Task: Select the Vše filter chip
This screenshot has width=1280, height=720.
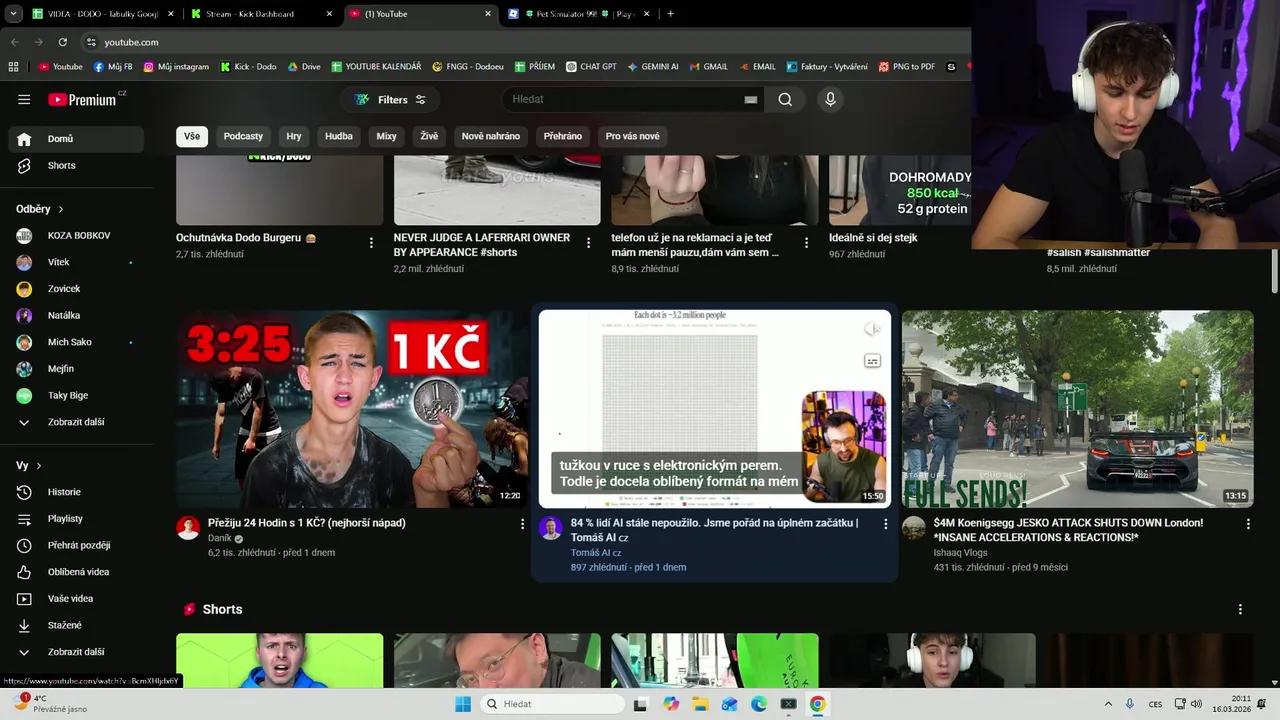Action: tap(192, 136)
